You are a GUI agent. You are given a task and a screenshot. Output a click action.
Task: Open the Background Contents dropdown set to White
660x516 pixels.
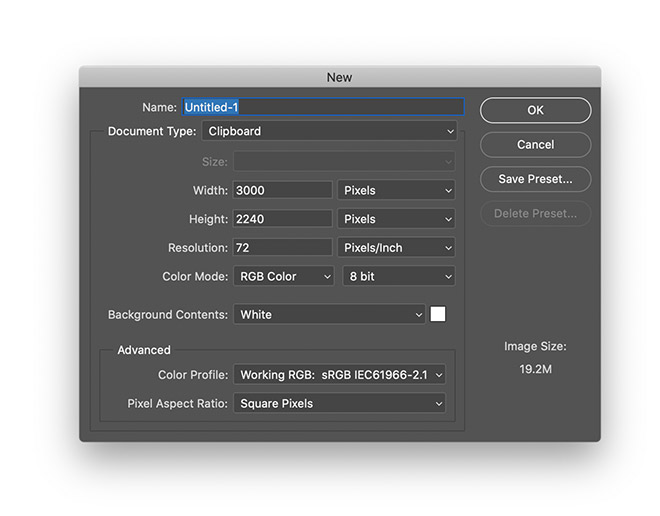click(x=330, y=315)
